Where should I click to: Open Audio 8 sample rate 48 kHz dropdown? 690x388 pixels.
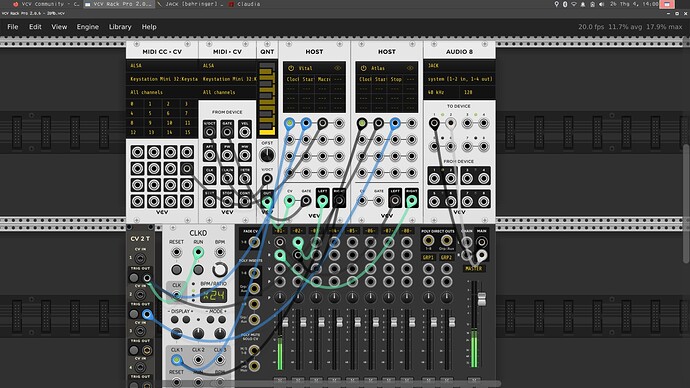(x=441, y=92)
